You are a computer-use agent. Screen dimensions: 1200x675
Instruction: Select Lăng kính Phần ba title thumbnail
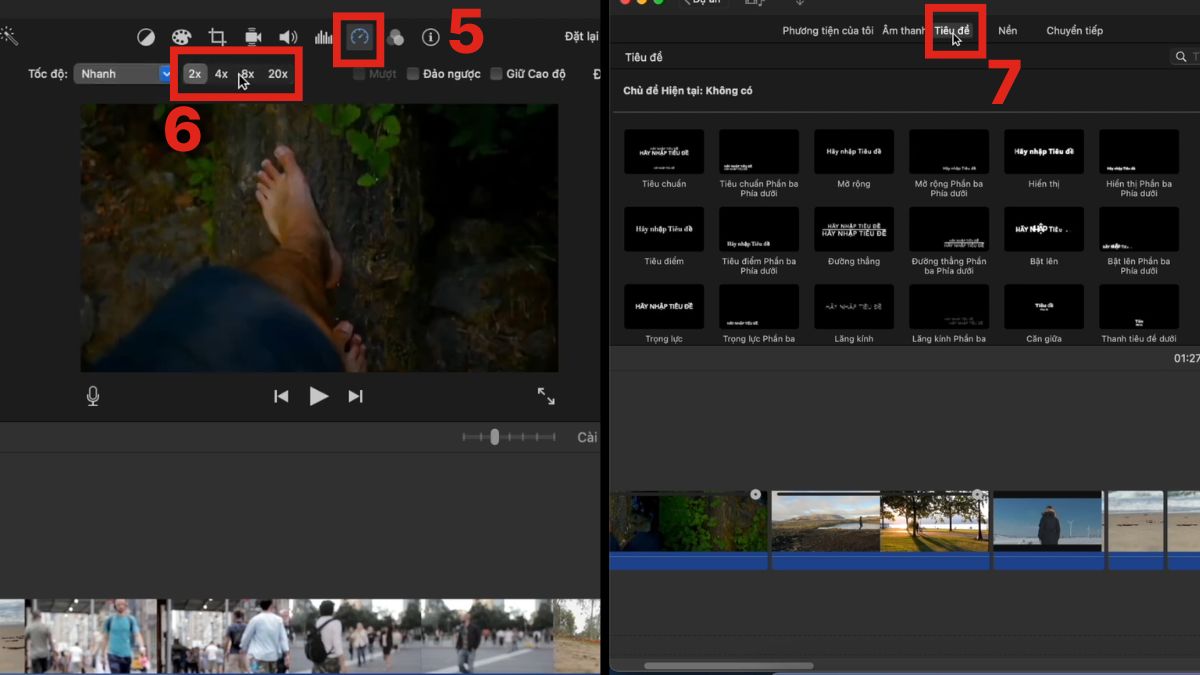click(949, 307)
